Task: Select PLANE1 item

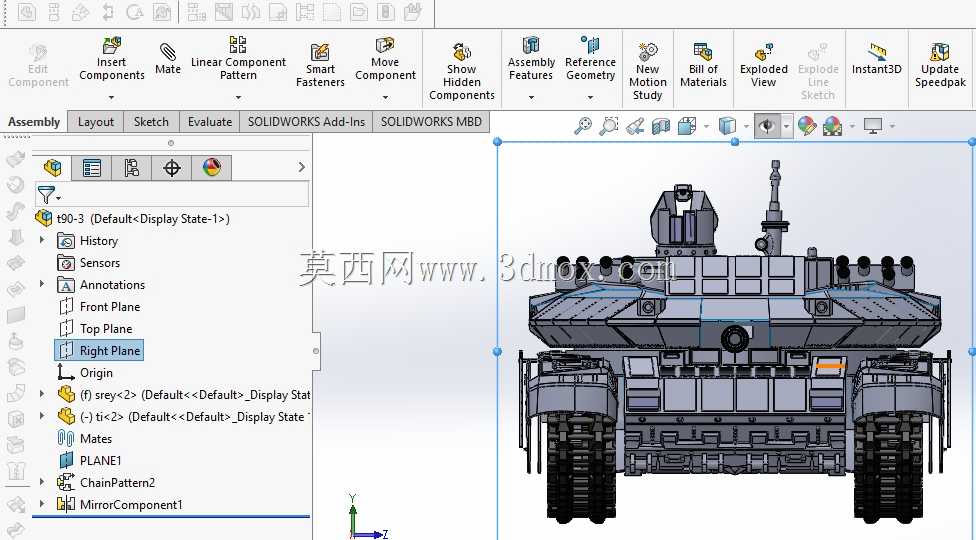Action: click(90, 460)
